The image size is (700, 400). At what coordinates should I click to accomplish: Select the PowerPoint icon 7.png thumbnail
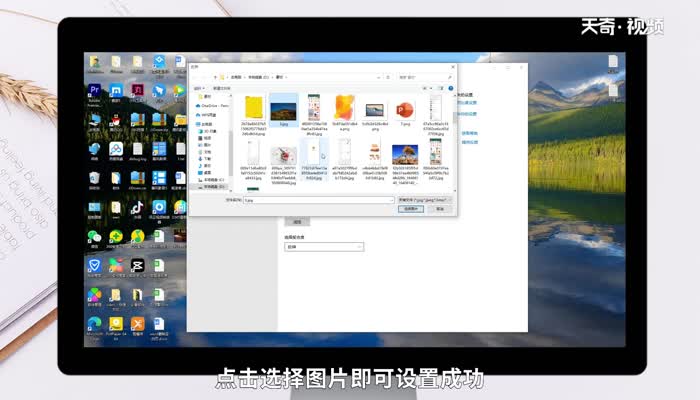405,110
